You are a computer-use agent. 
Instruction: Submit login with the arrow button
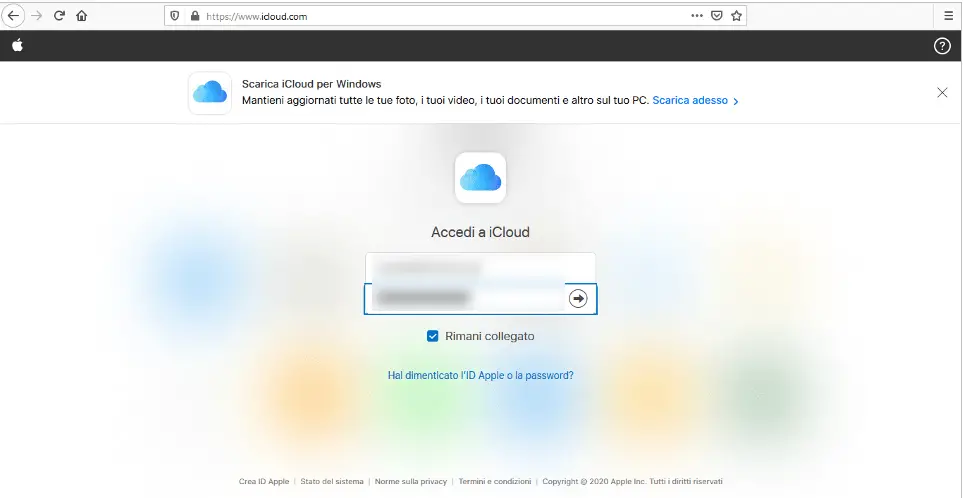pyautogui.click(x=578, y=298)
